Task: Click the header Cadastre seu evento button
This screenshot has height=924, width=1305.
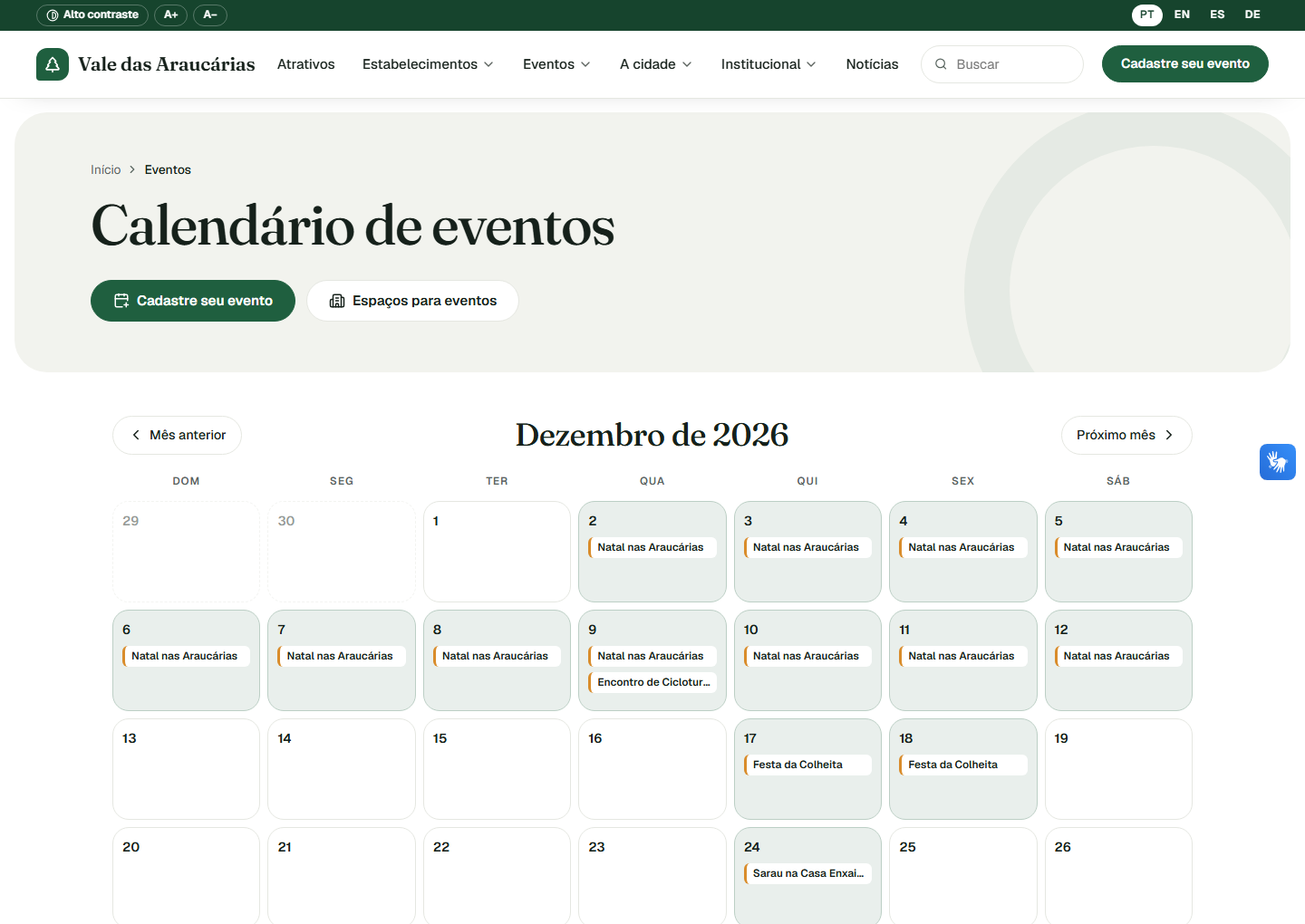Action: tap(1185, 64)
